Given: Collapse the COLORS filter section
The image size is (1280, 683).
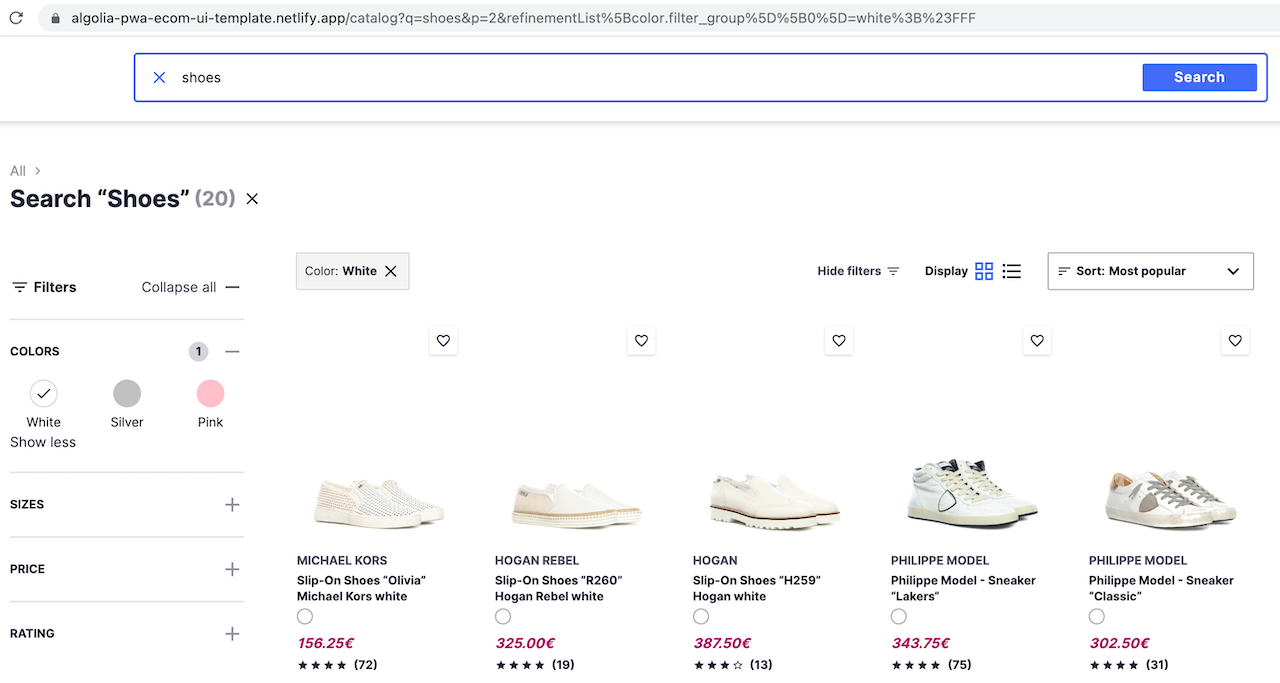Looking at the screenshot, I should click(232, 351).
